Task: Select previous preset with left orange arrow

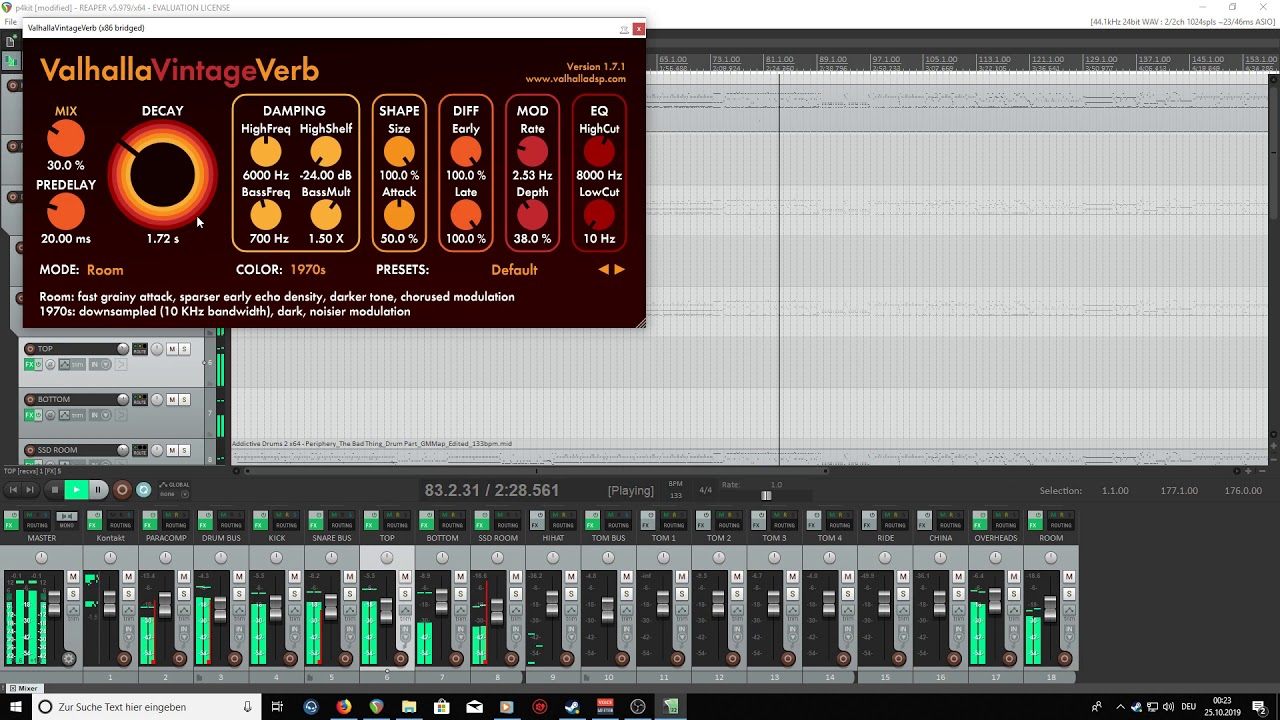Action: coord(603,270)
